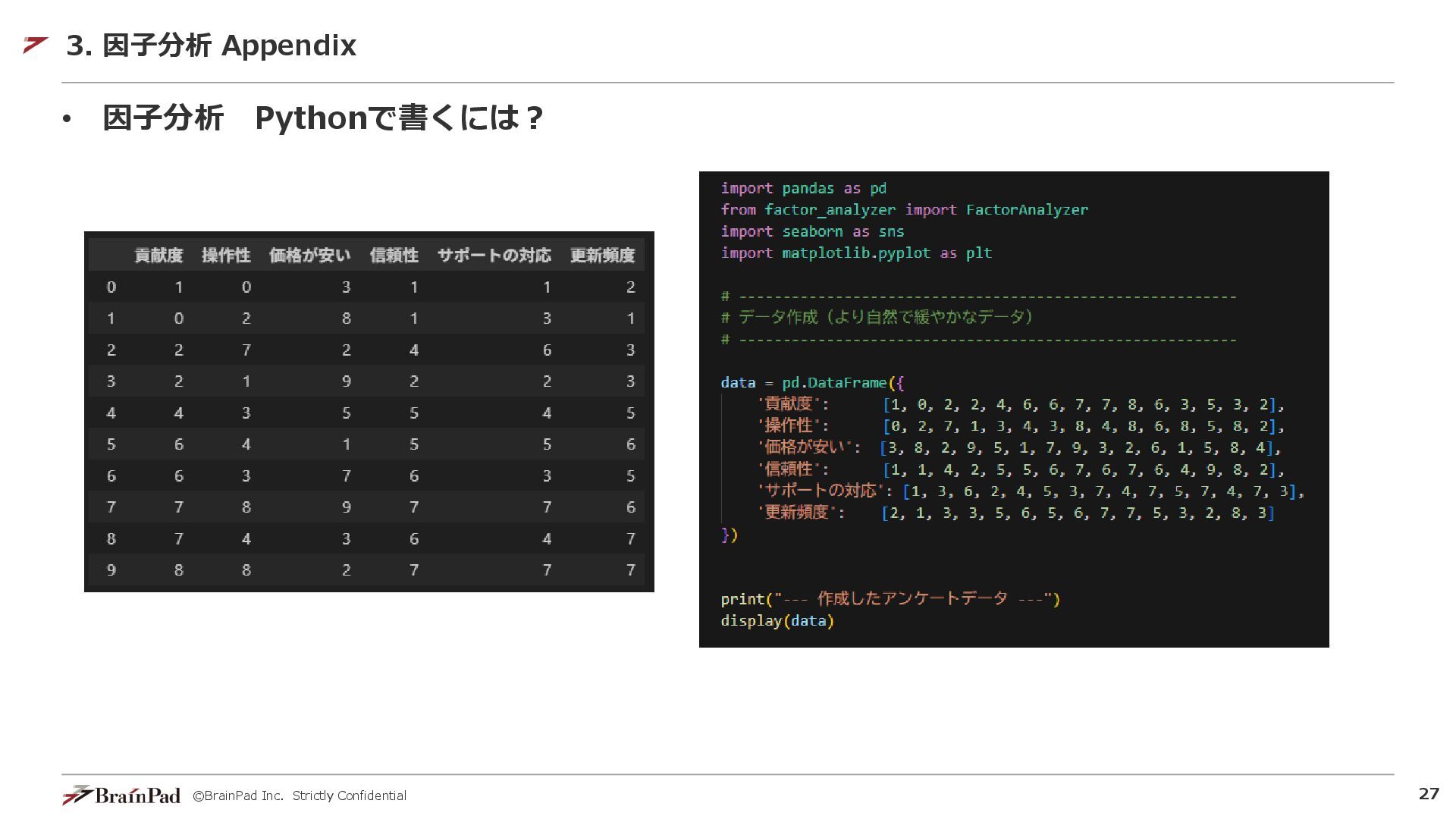
Task: Click the 'サポートの対応' column header
Action: 494,256
